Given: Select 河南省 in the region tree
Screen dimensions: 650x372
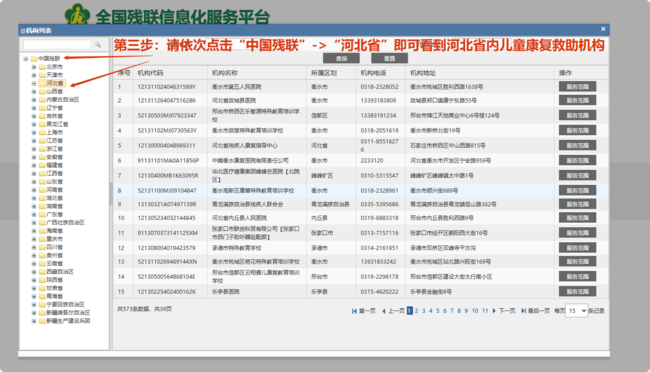Looking at the screenshot, I should click(x=54, y=190).
